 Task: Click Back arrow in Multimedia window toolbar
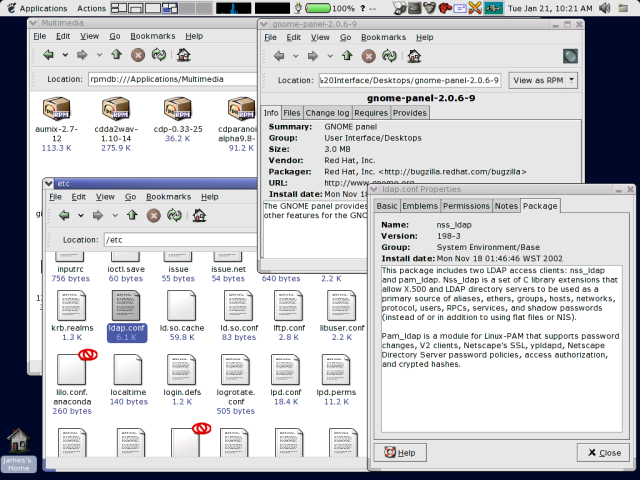coord(49,55)
